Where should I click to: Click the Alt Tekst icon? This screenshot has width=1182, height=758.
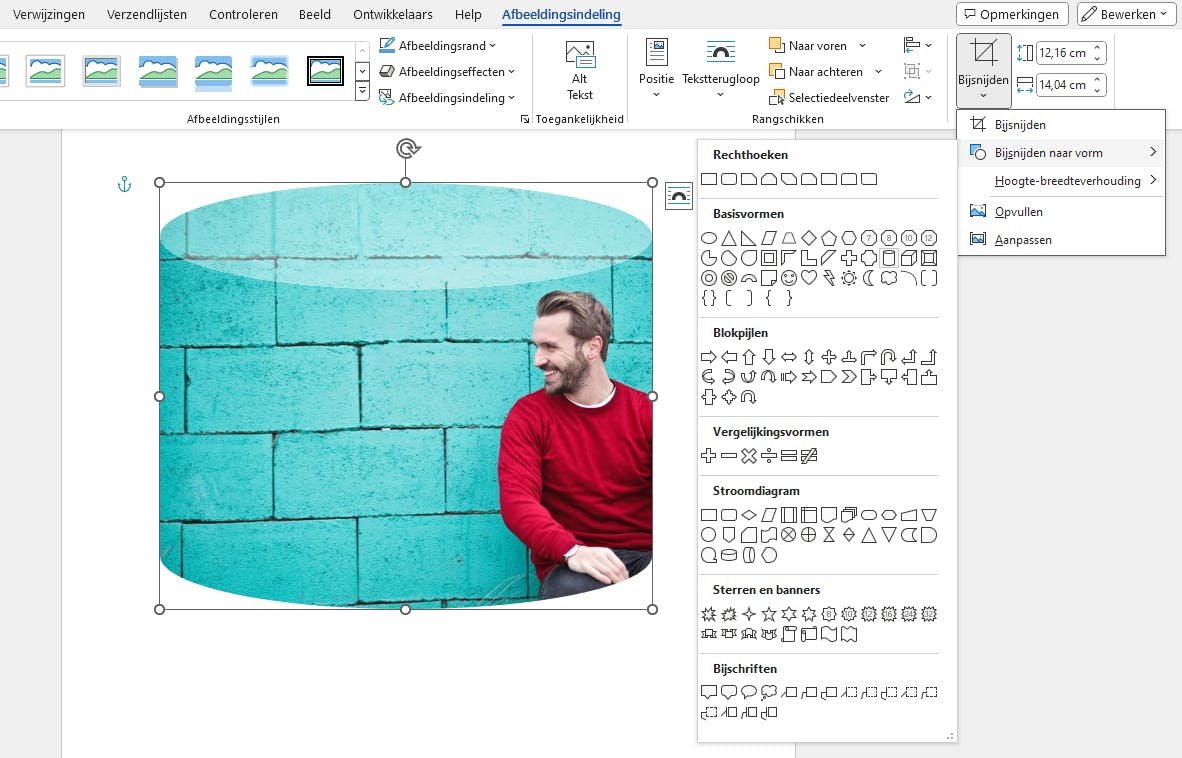click(580, 70)
